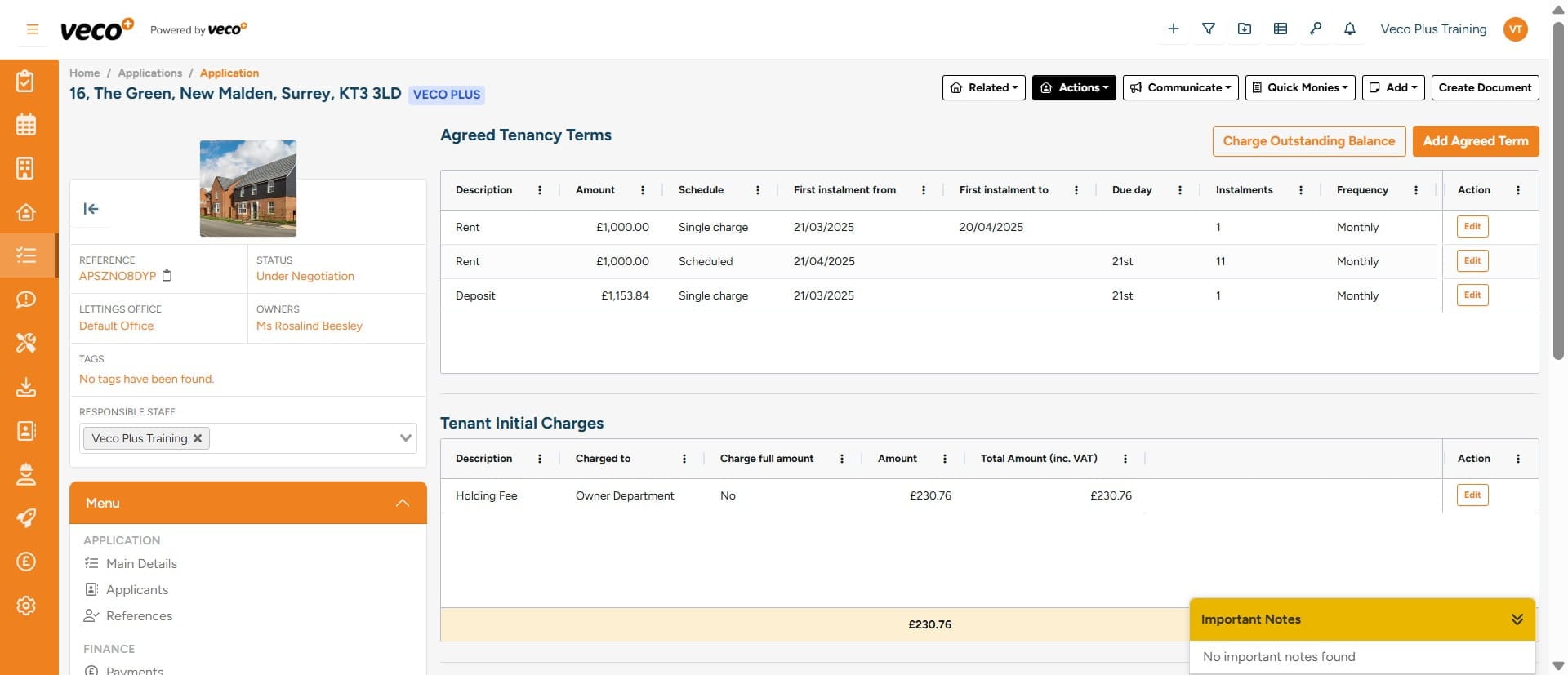Click Charge Outstanding Balance button

click(1308, 141)
